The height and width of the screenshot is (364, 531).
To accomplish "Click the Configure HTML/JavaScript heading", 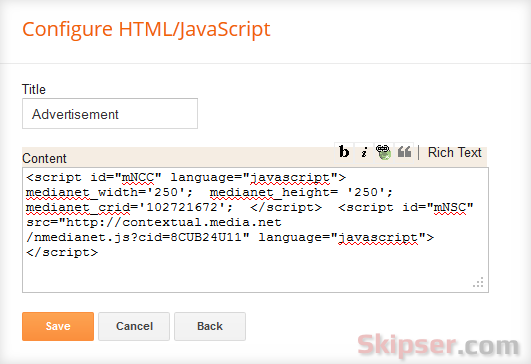I will 146,30.
